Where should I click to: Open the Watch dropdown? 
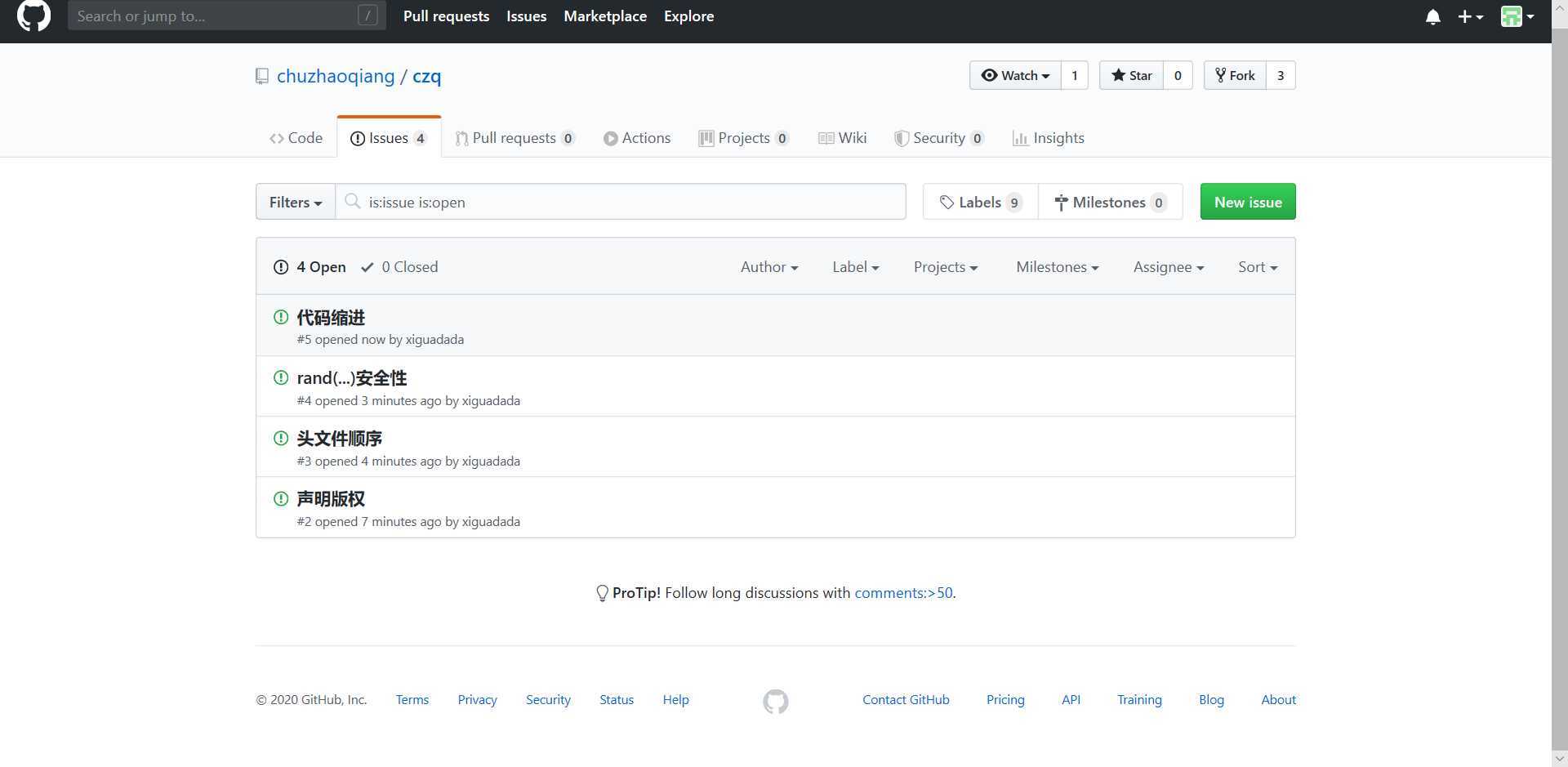1015,75
